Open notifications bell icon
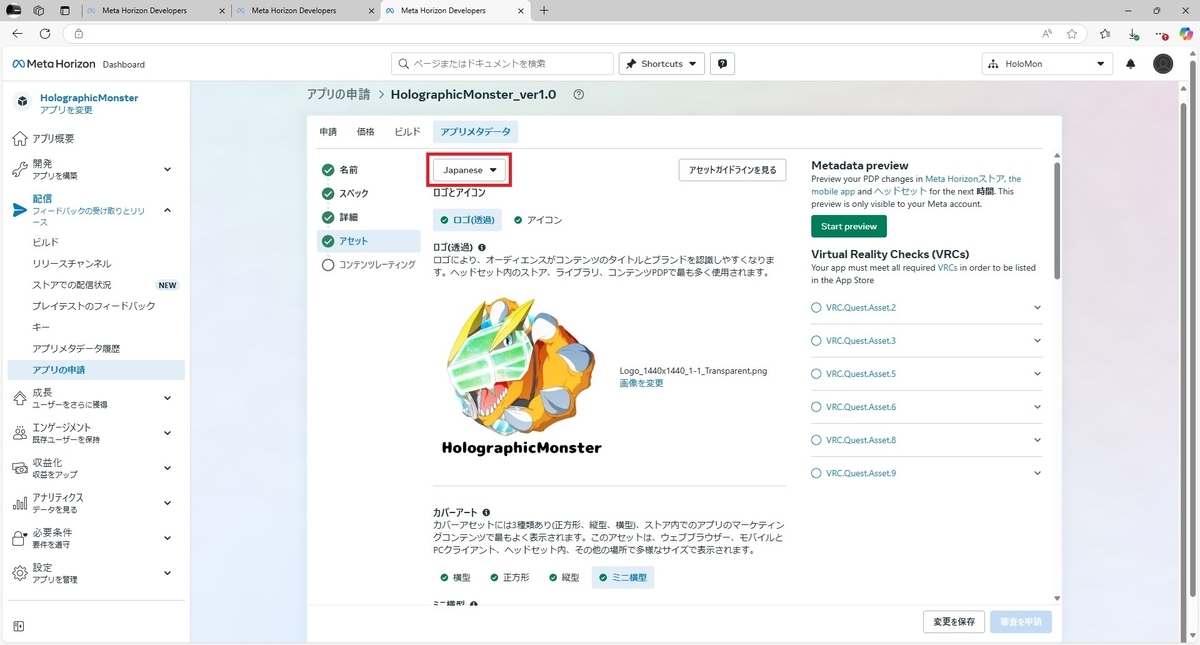The height and width of the screenshot is (645, 1200). pos(1131,64)
